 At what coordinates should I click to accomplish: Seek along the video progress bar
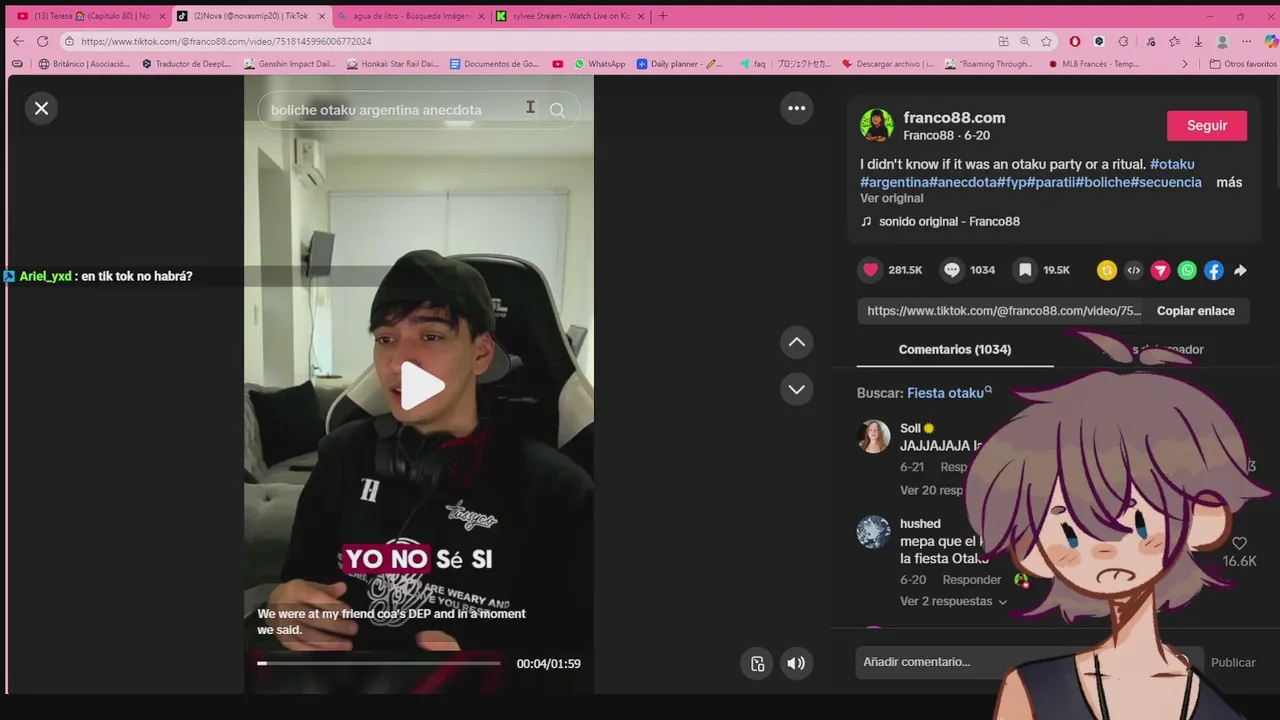coord(379,663)
